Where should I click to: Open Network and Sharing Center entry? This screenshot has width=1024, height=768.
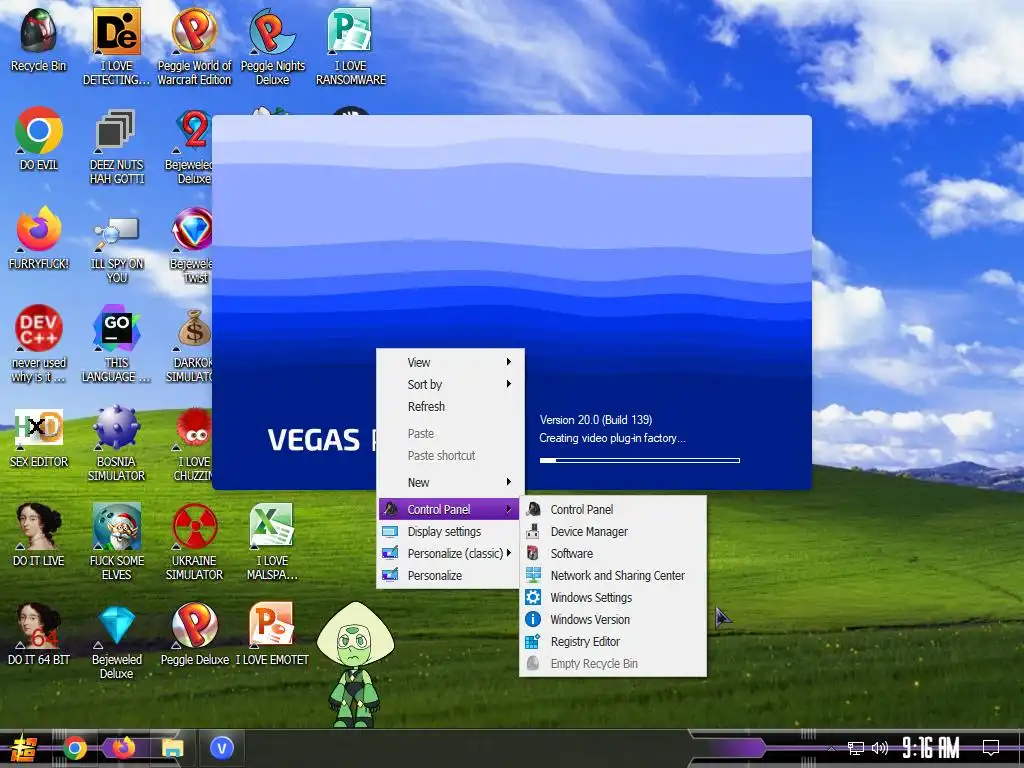(613, 576)
